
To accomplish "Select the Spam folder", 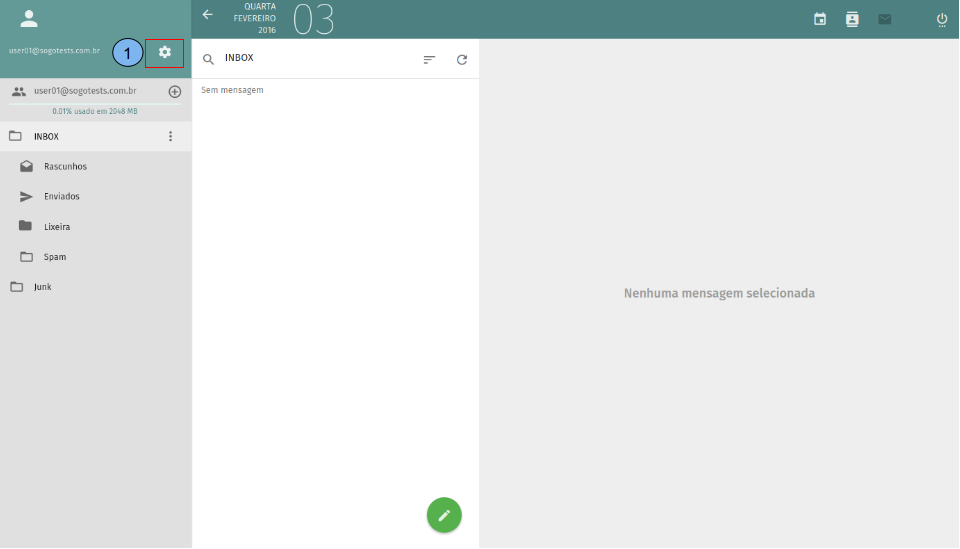I will tap(55, 257).
